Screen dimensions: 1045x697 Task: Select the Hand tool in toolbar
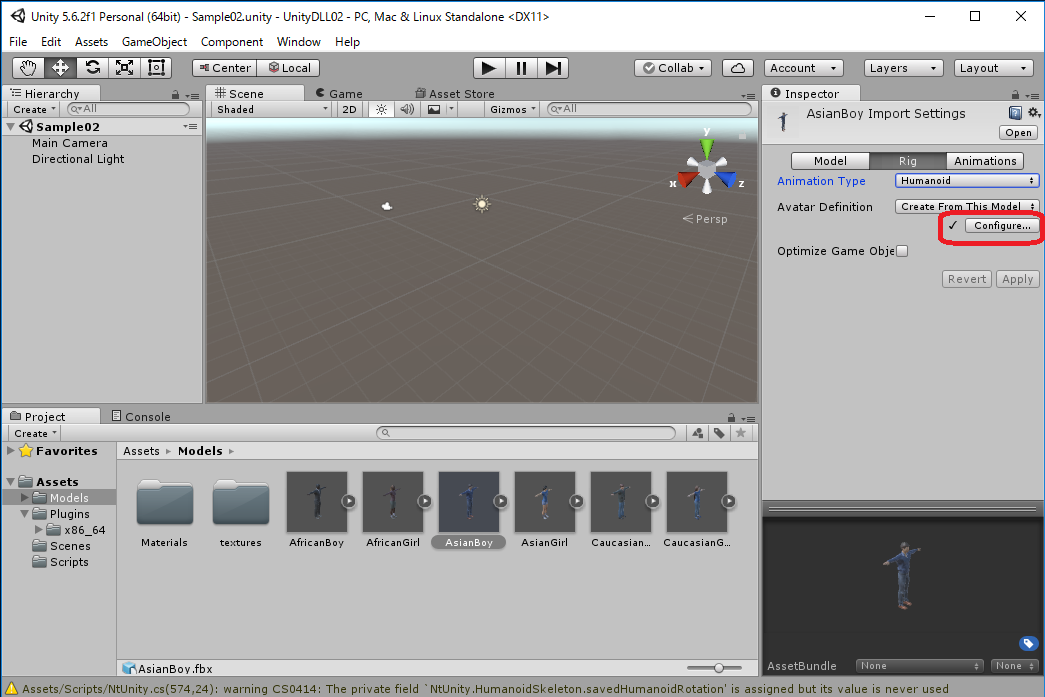28,68
